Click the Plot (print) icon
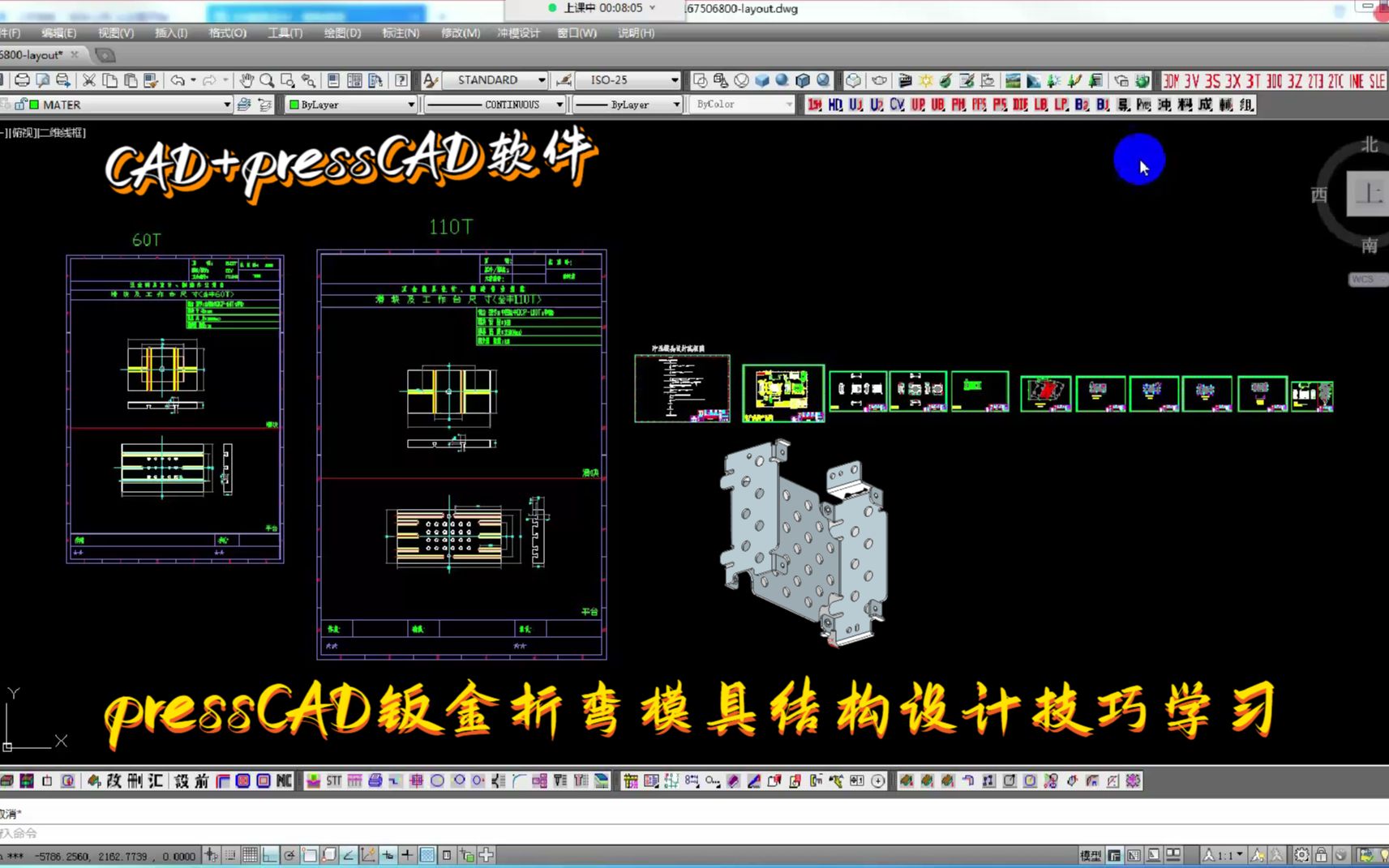The width and height of the screenshot is (1389, 868). 22,80
